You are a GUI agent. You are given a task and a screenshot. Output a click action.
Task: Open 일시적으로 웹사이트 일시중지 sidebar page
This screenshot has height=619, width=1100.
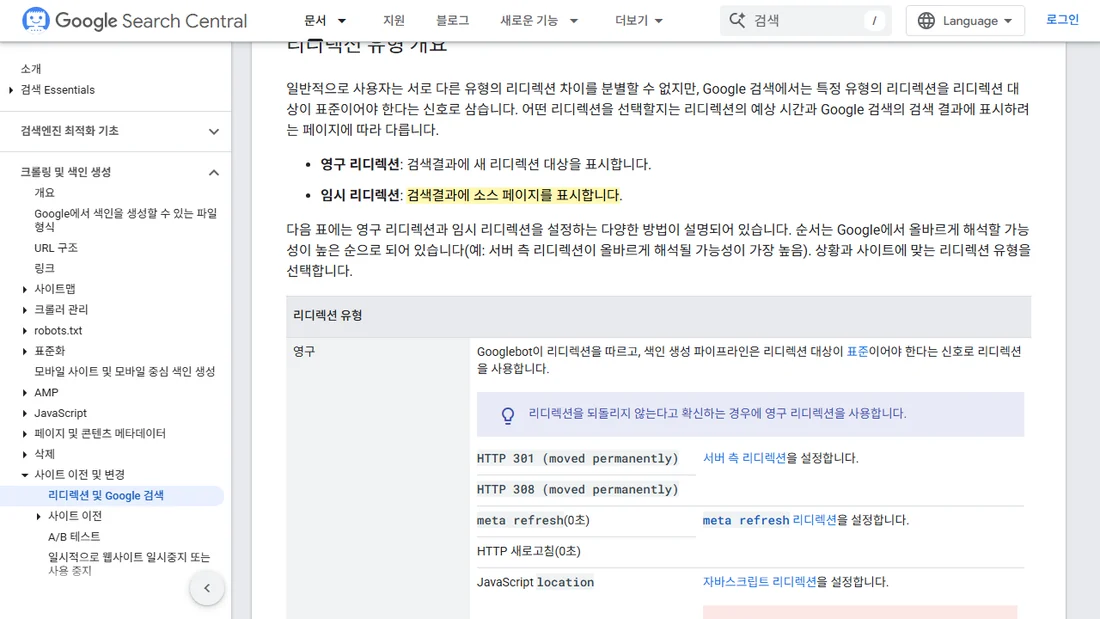[x=129, y=564]
